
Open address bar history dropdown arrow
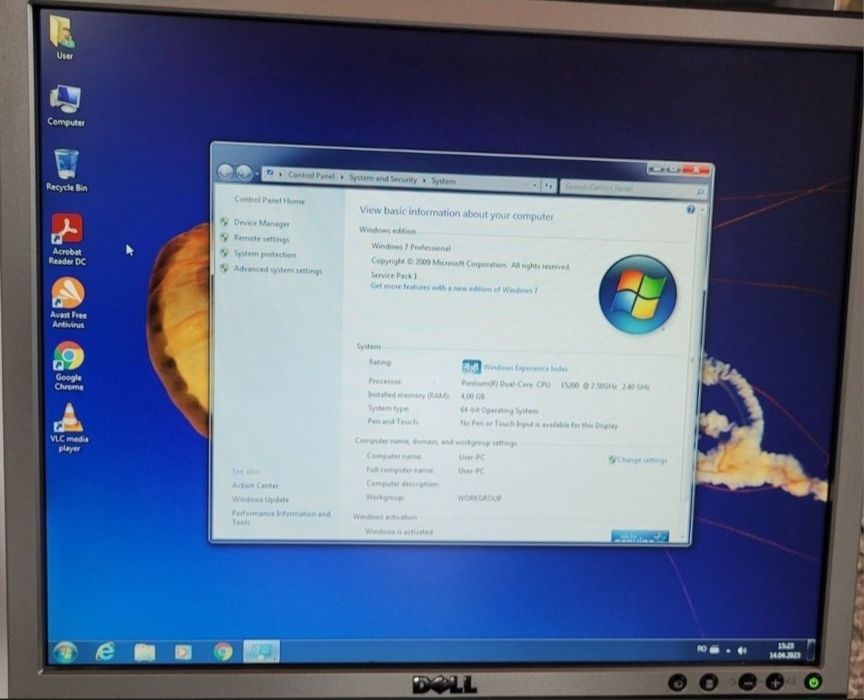[x=534, y=186]
